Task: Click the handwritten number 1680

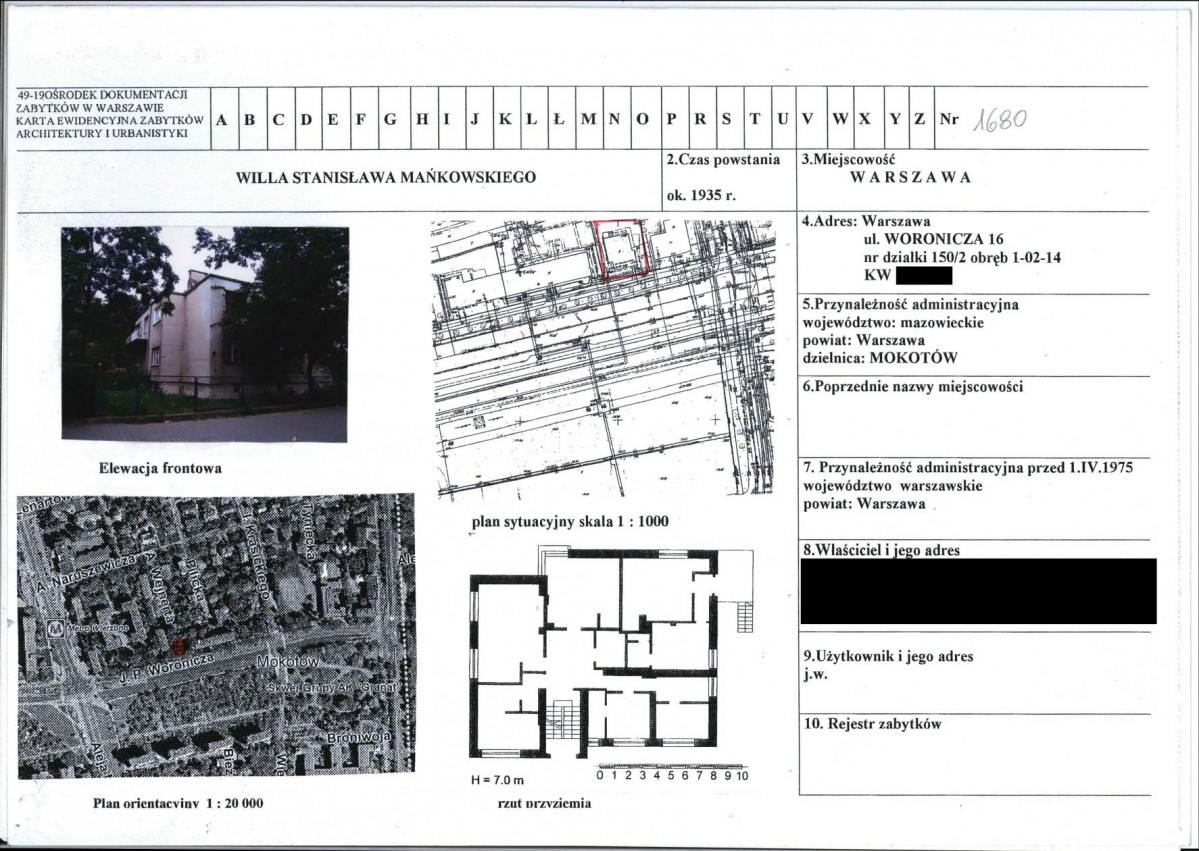Action: 1002,119
